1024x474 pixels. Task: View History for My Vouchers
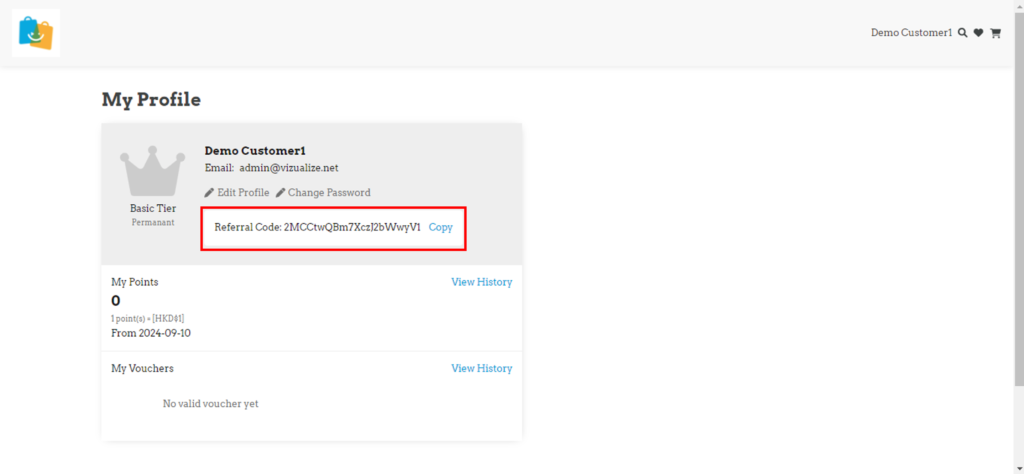(481, 368)
